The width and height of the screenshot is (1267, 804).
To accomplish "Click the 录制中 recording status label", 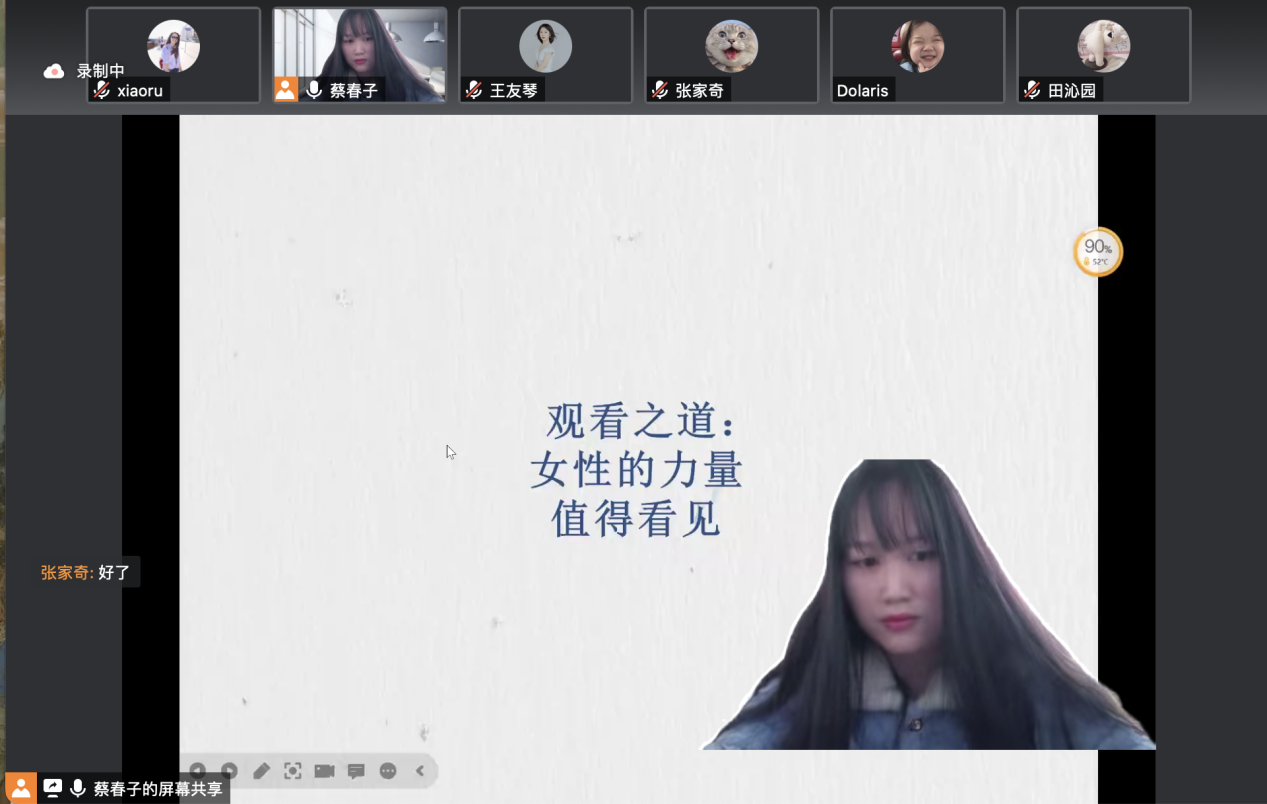I will point(100,71).
